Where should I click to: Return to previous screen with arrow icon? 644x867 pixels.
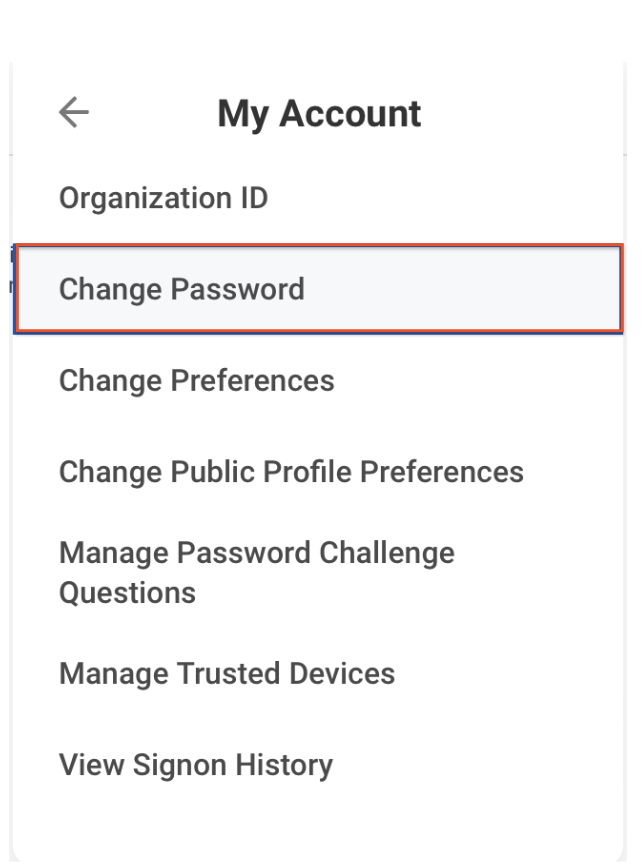click(72, 112)
